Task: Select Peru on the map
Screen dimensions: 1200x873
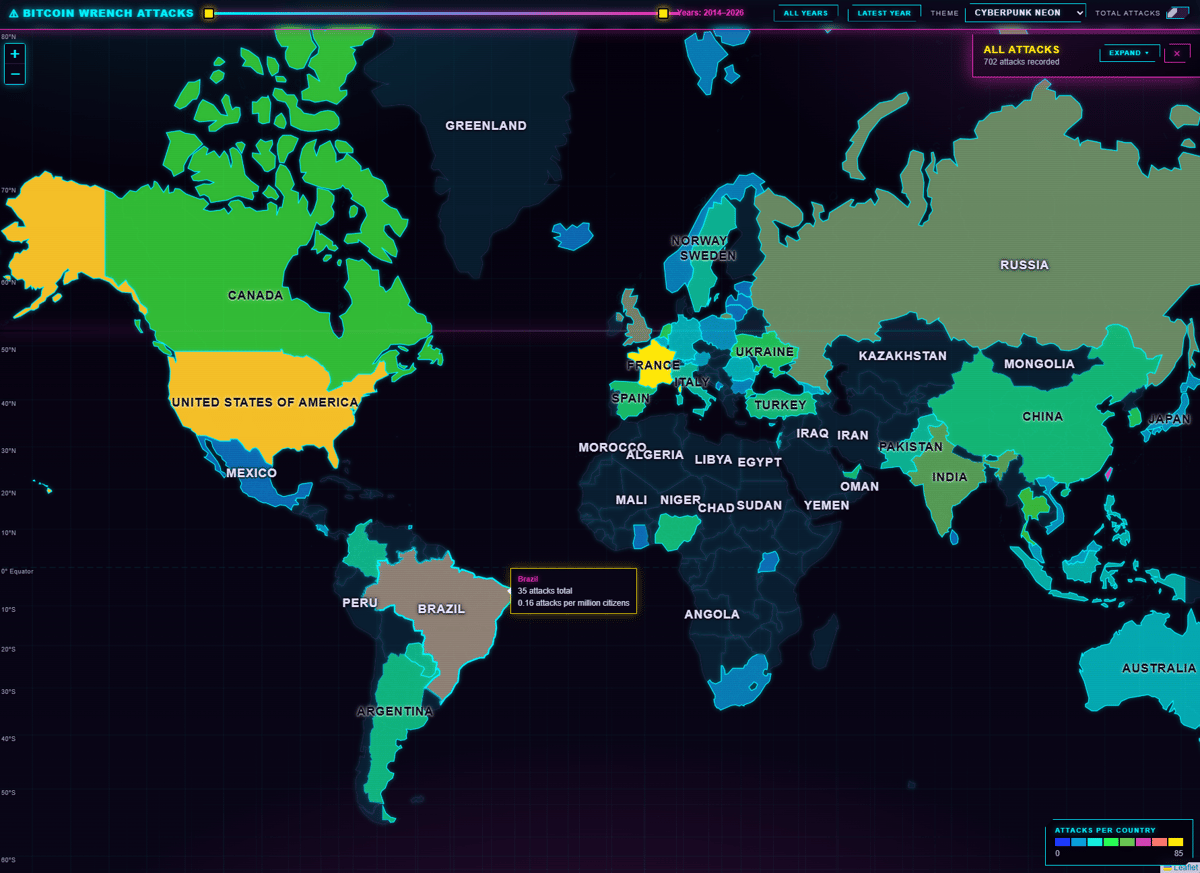Action: pos(360,603)
